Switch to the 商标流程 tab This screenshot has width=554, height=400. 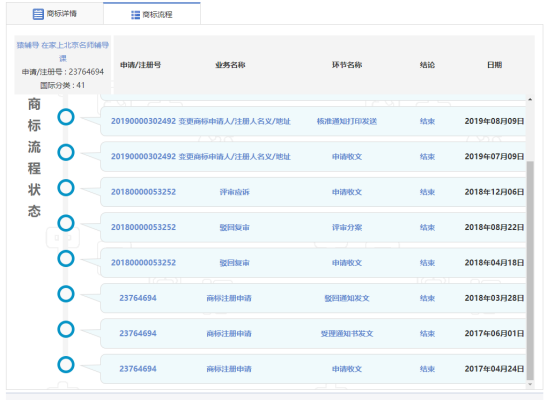(152, 14)
